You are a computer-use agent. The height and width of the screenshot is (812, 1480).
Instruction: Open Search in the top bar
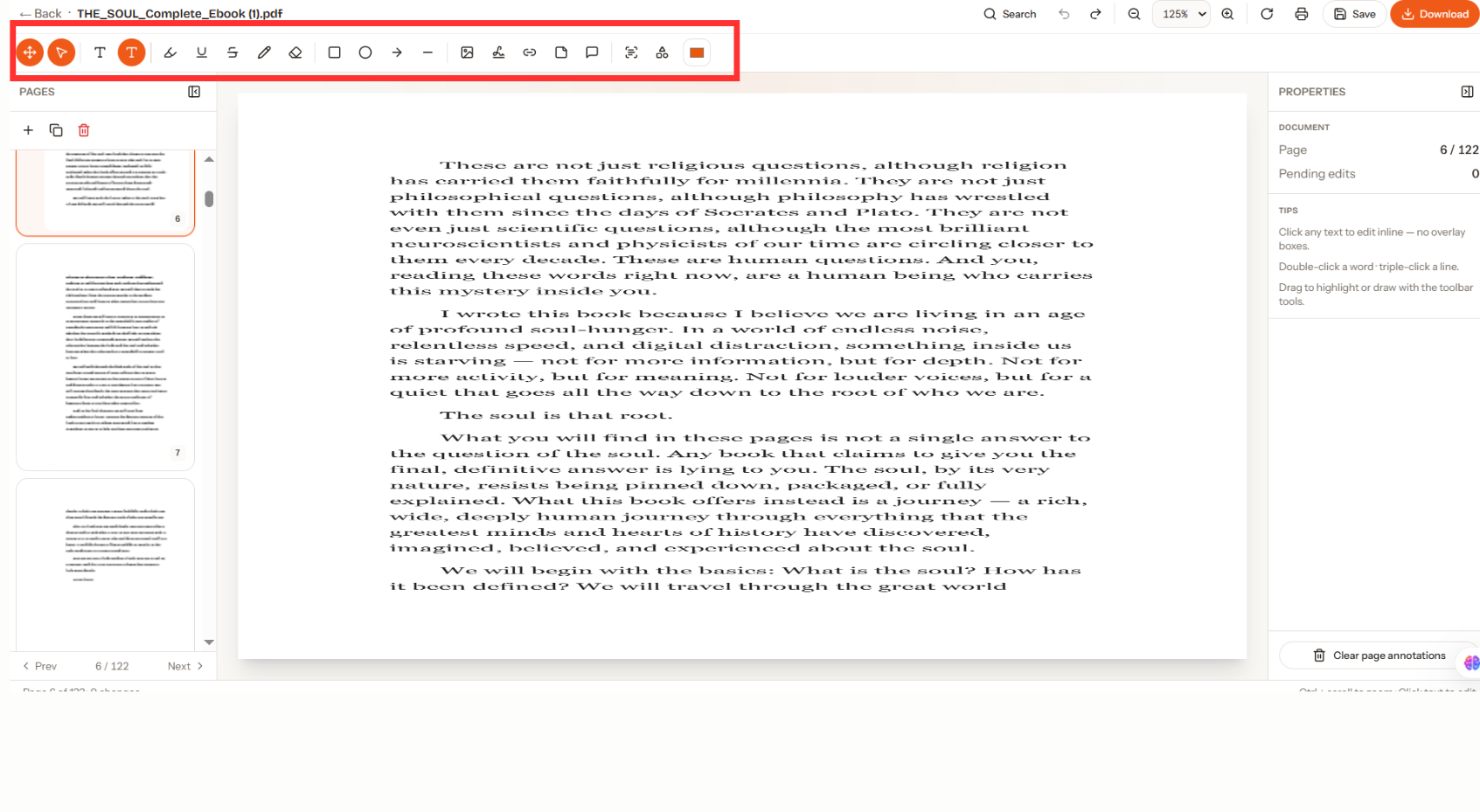coord(1010,14)
